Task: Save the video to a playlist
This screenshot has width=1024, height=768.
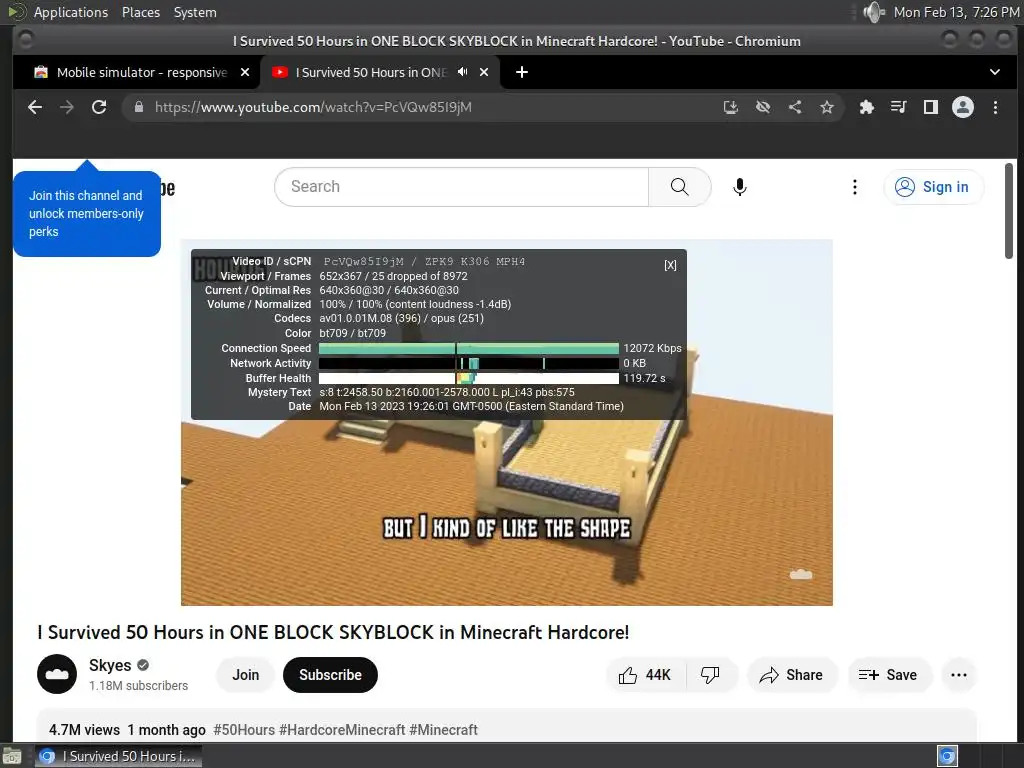Action: (888, 675)
